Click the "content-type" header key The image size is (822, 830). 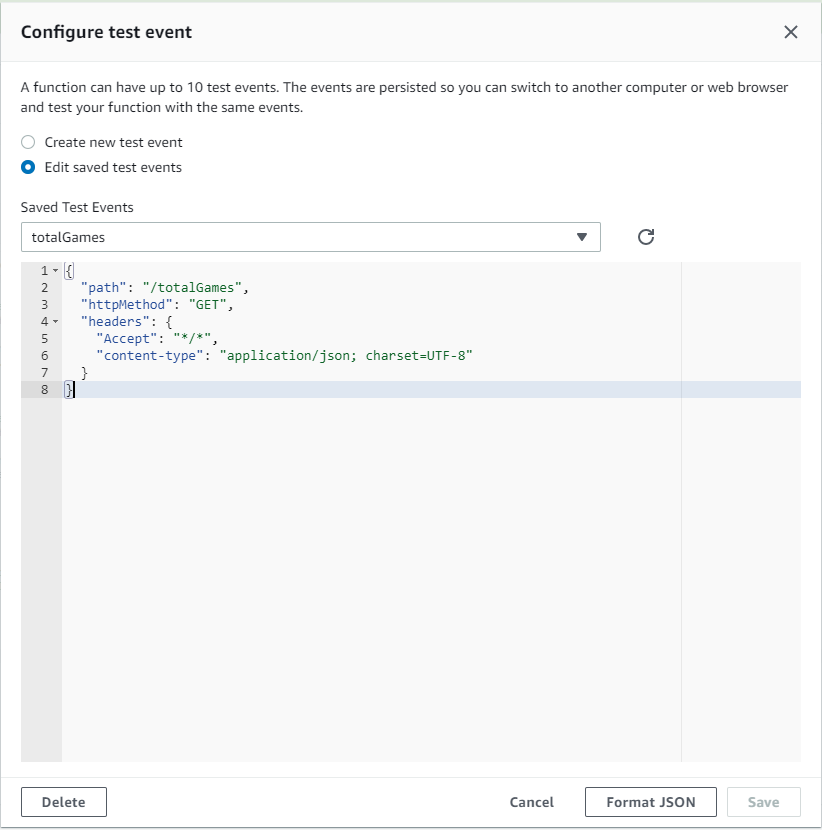coord(150,355)
